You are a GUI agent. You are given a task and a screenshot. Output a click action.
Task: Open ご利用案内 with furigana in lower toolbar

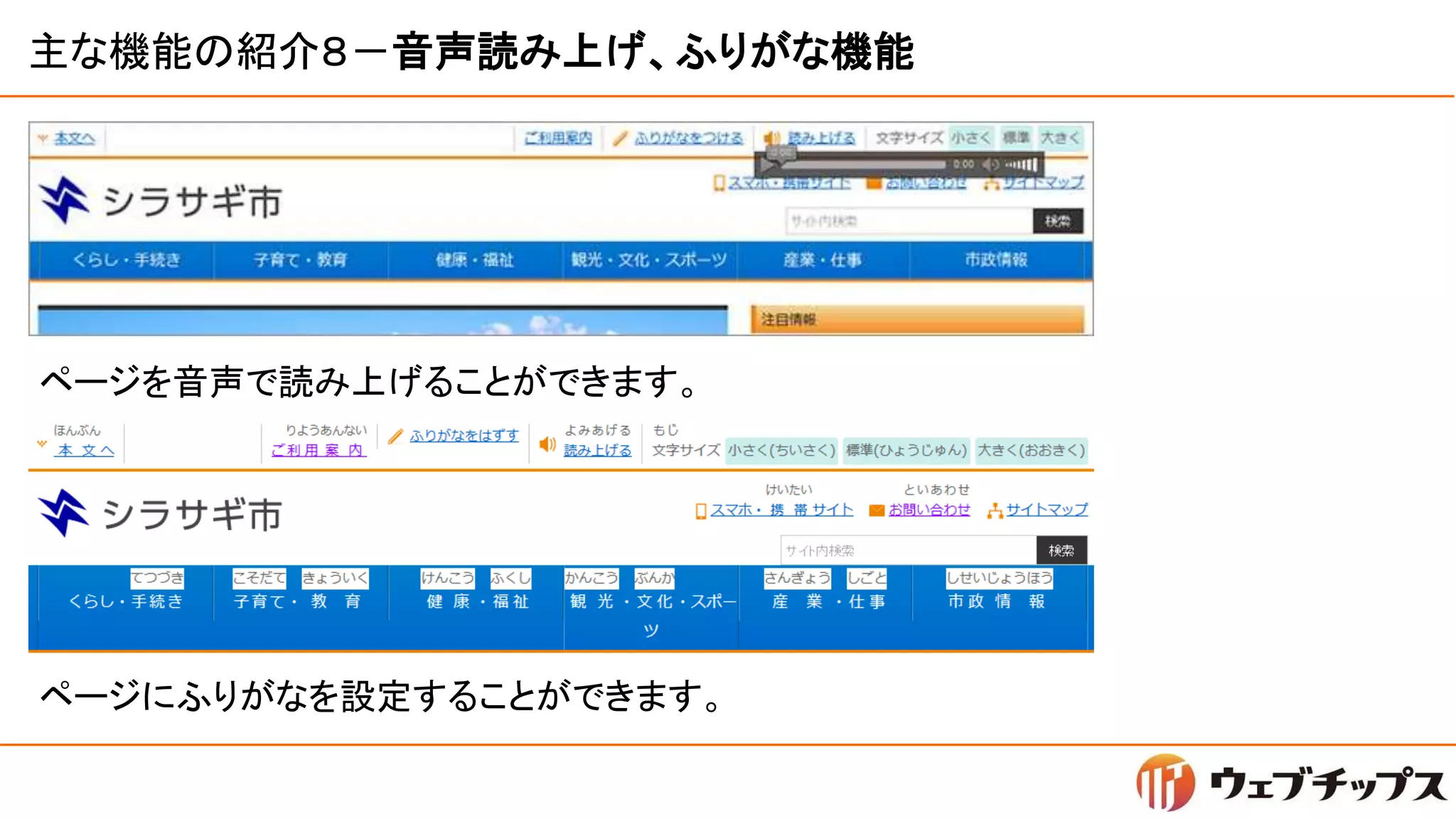(x=318, y=449)
